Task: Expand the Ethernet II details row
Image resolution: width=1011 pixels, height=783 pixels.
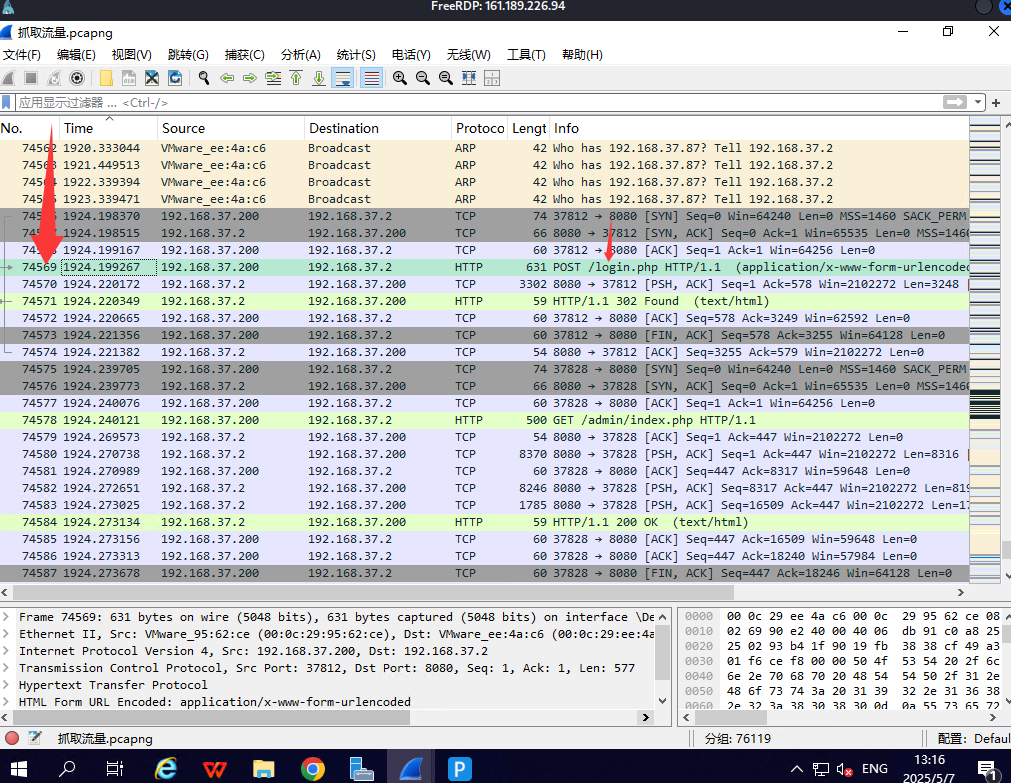Action: pos(6,634)
